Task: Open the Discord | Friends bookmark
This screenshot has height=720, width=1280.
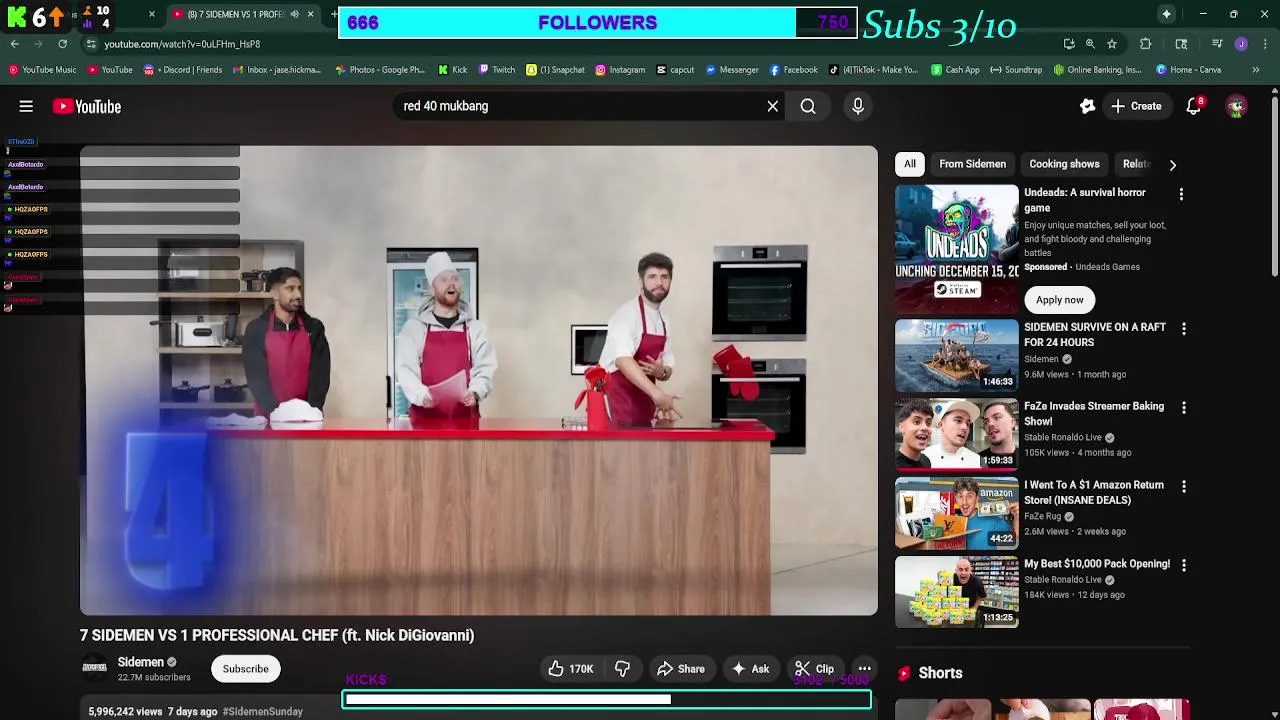Action: [x=183, y=70]
